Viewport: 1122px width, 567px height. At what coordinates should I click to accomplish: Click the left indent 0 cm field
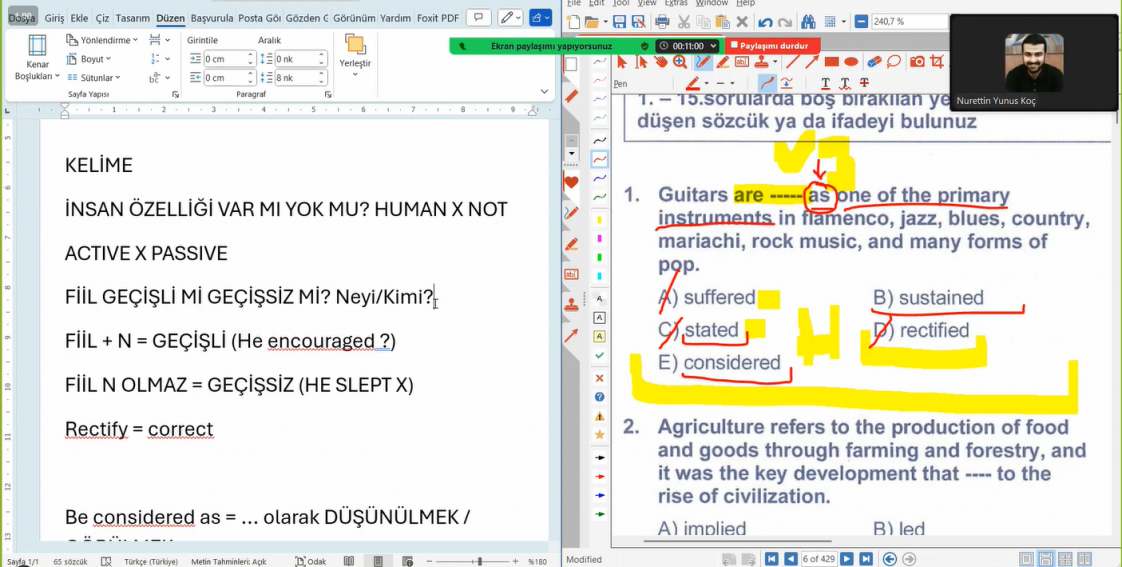pos(227,59)
